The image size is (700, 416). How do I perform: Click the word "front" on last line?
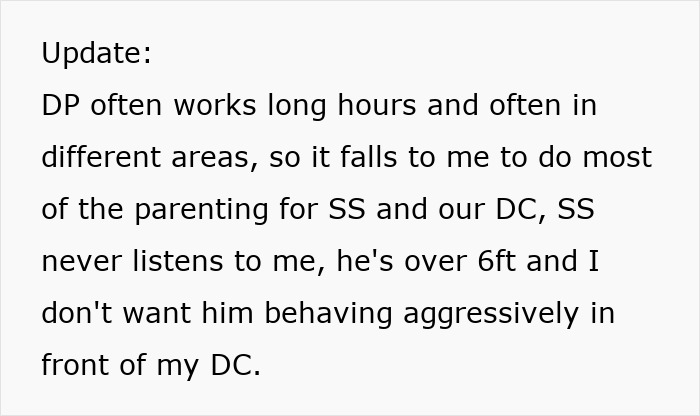tap(78, 365)
